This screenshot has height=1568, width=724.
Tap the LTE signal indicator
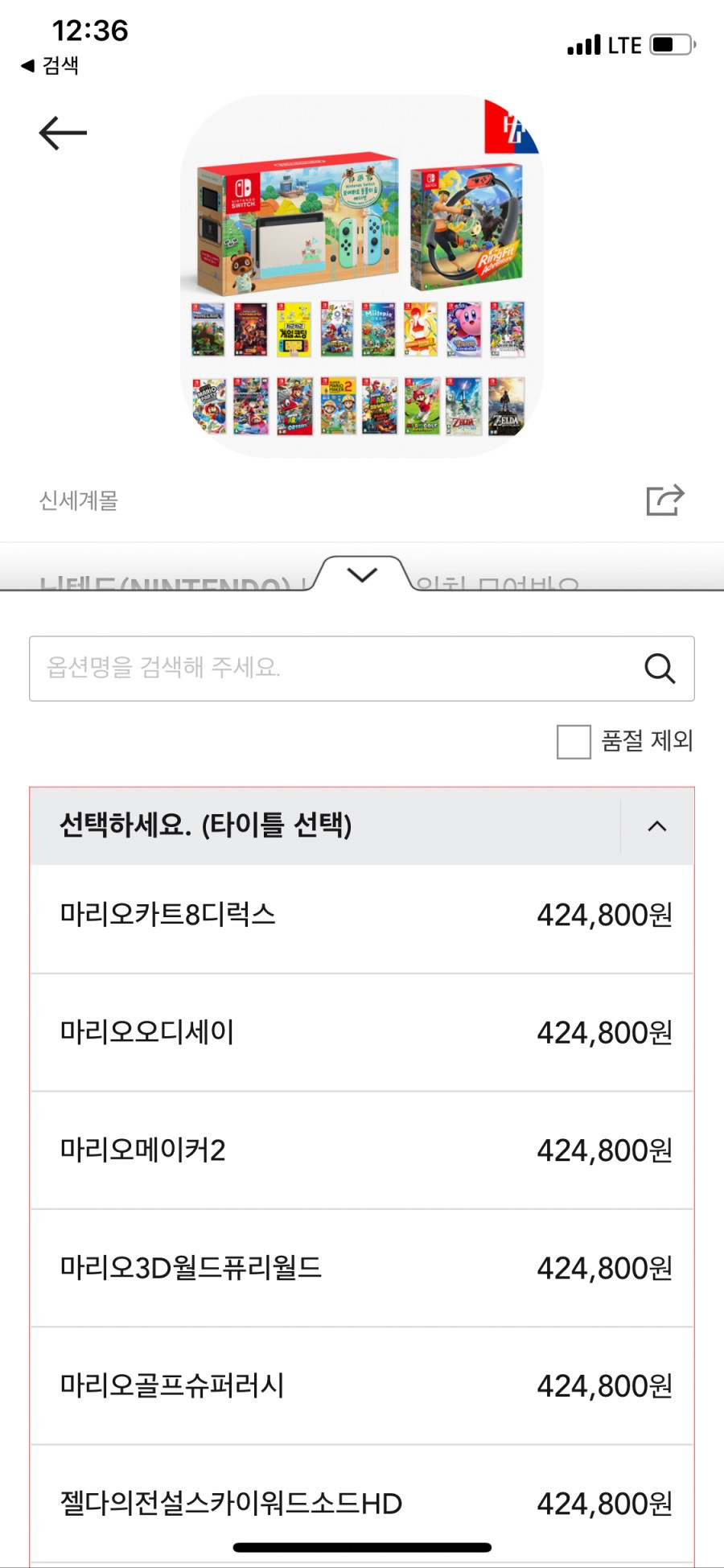[604, 45]
